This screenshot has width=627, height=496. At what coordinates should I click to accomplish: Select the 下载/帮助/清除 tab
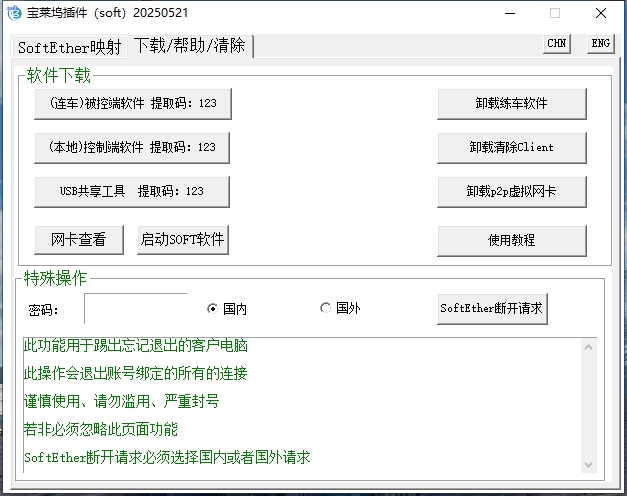click(x=190, y=46)
